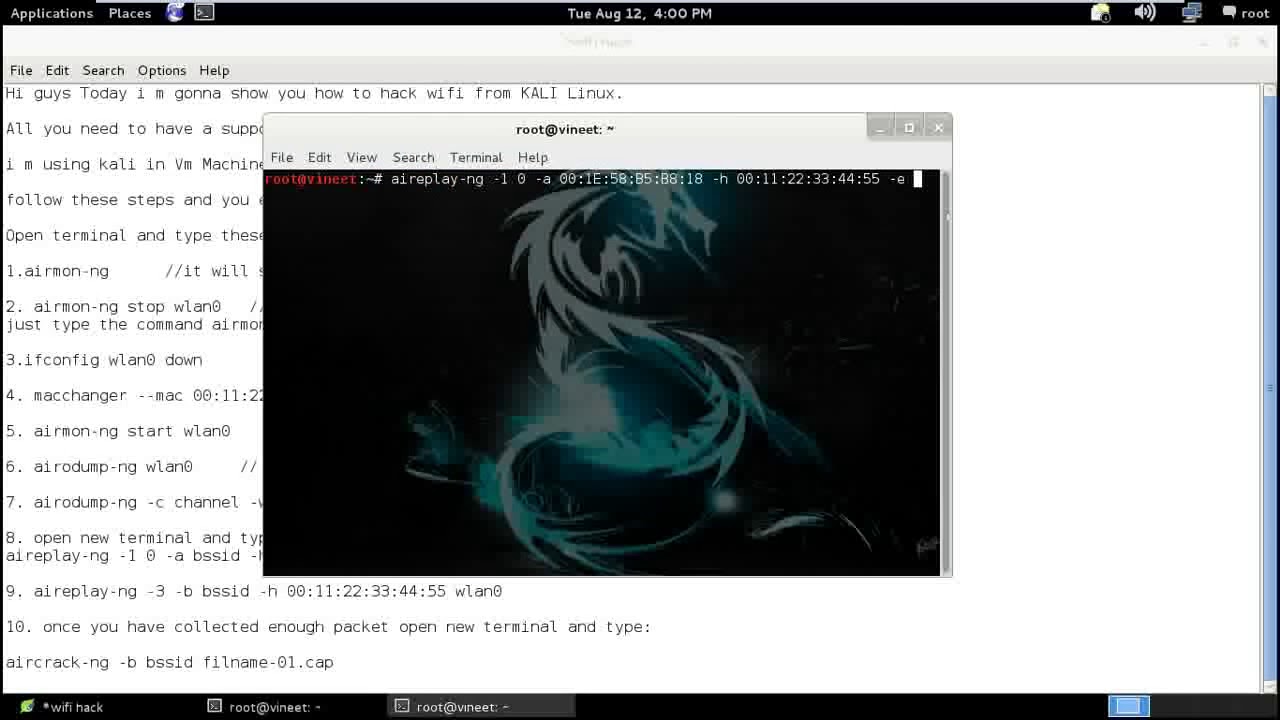1280x720 pixels.
Task: Open text editor Options menu
Action: [162, 70]
